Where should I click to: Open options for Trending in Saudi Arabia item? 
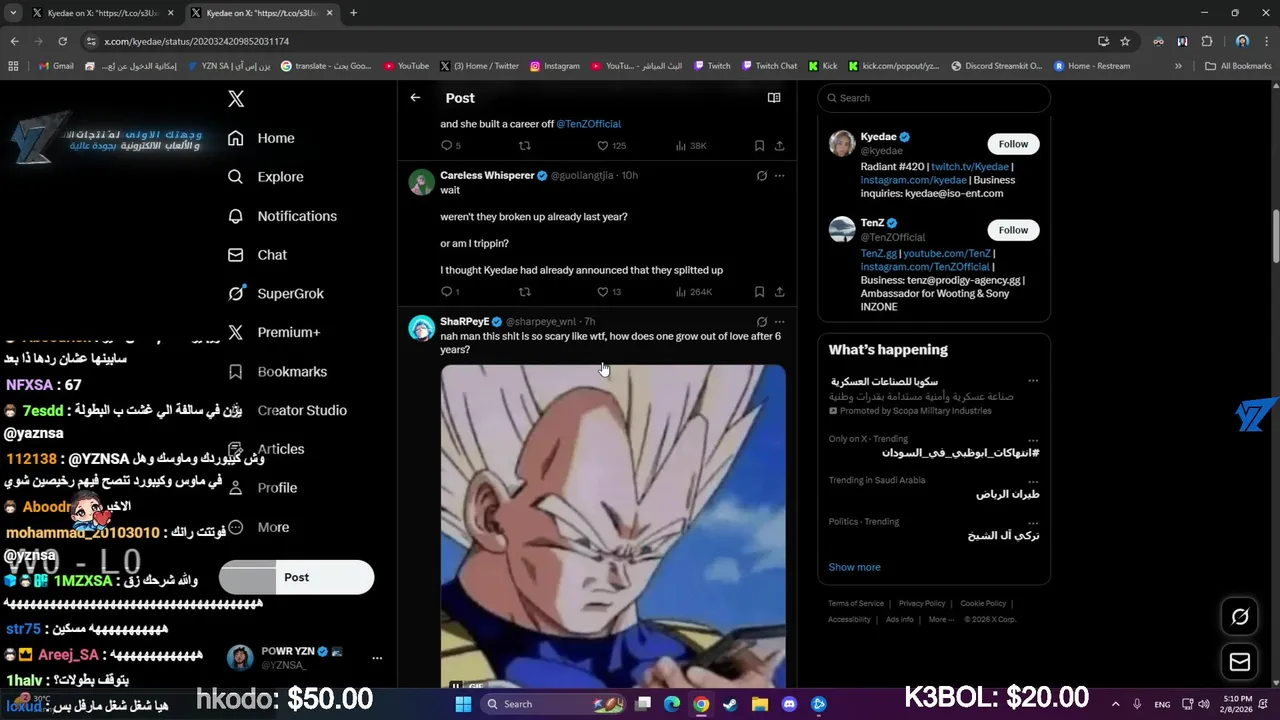(x=1033, y=481)
